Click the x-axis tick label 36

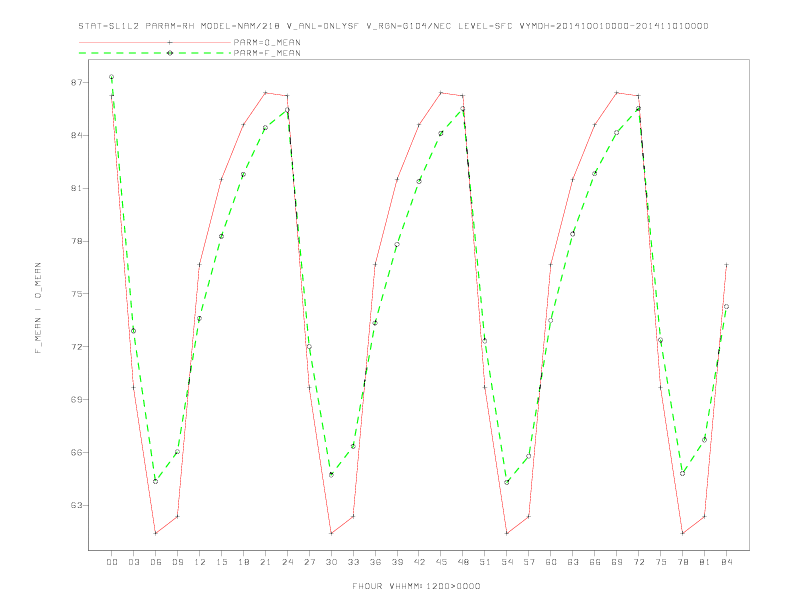tap(375, 562)
